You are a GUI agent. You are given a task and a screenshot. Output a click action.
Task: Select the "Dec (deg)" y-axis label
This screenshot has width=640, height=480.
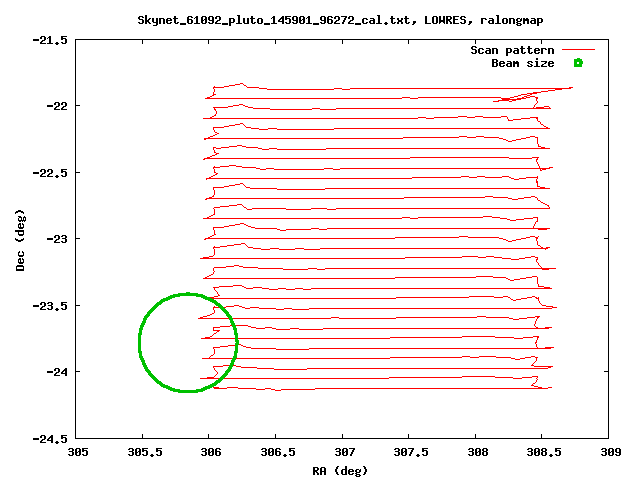coord(20,239)
